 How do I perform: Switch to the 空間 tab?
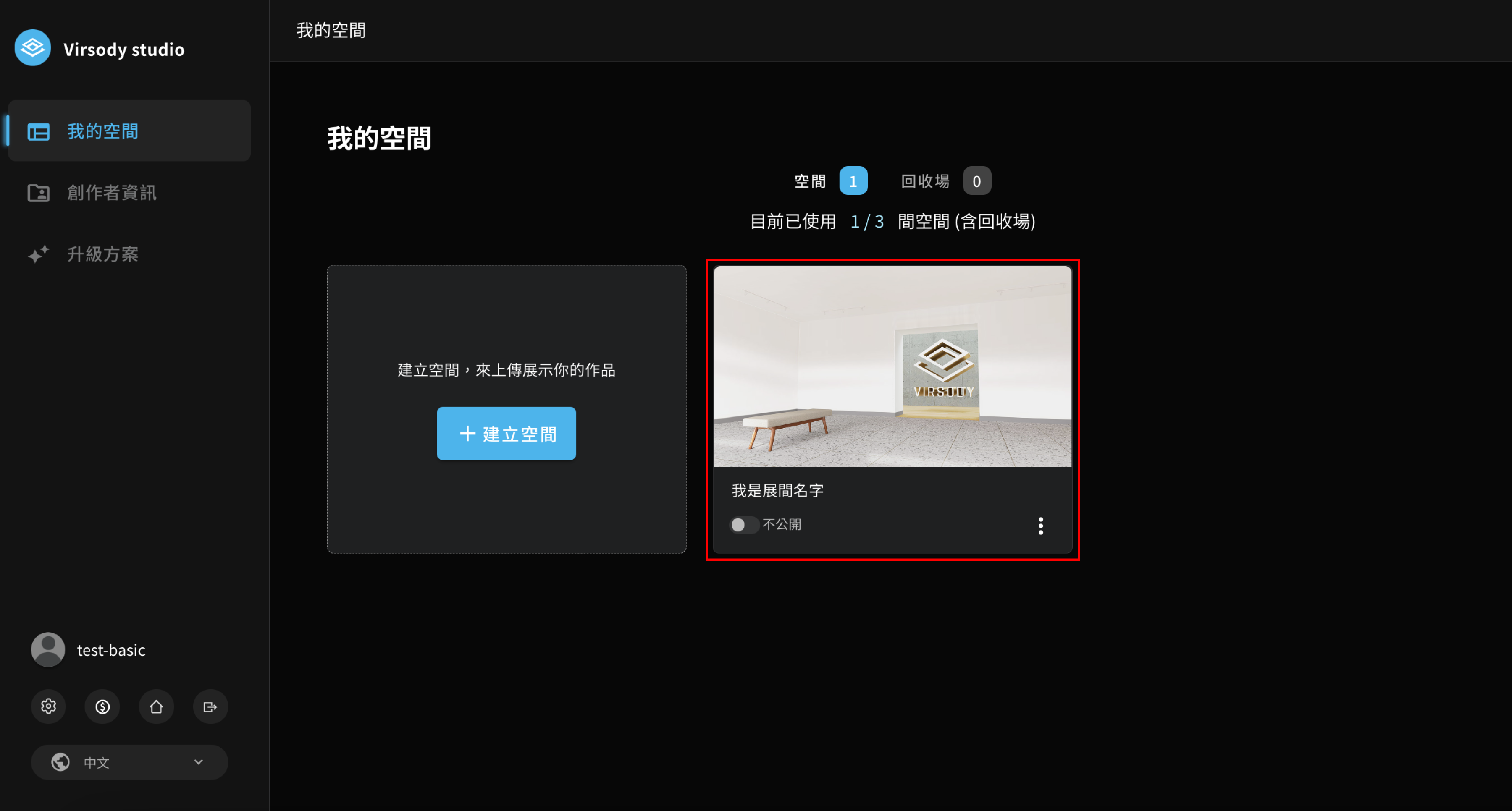click(830, 181)
